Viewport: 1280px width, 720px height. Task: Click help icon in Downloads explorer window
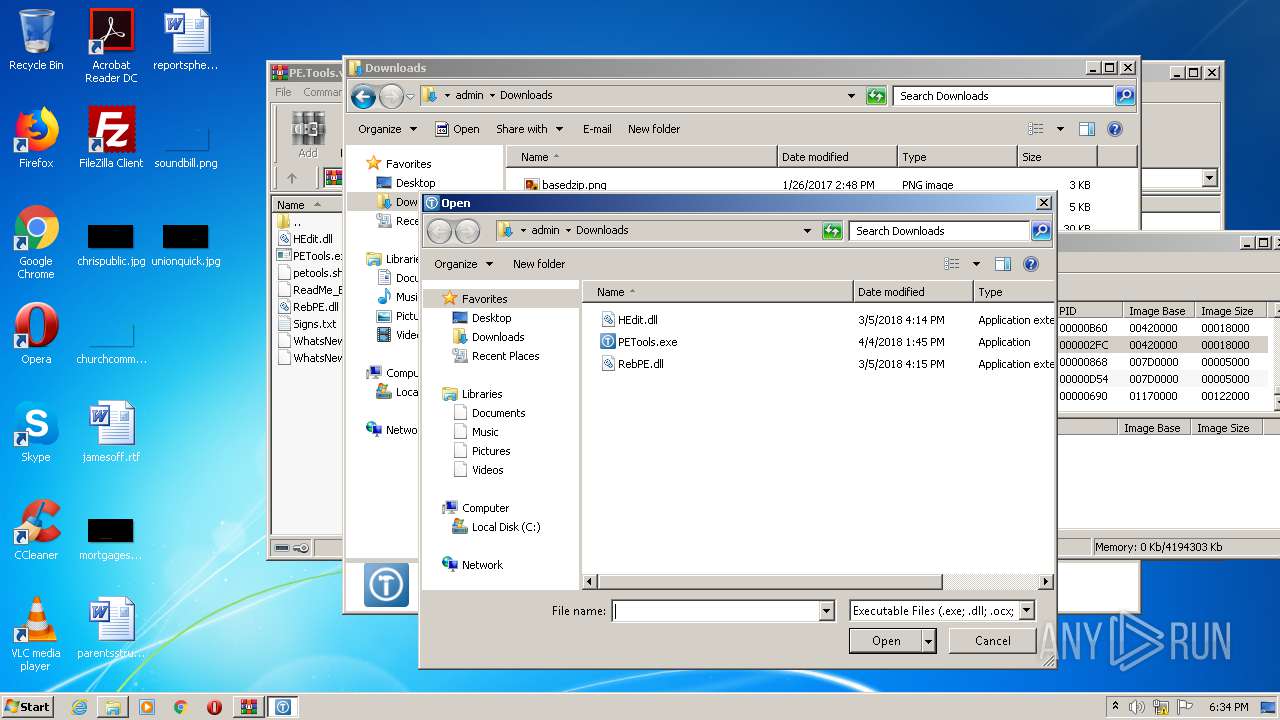1115,129
